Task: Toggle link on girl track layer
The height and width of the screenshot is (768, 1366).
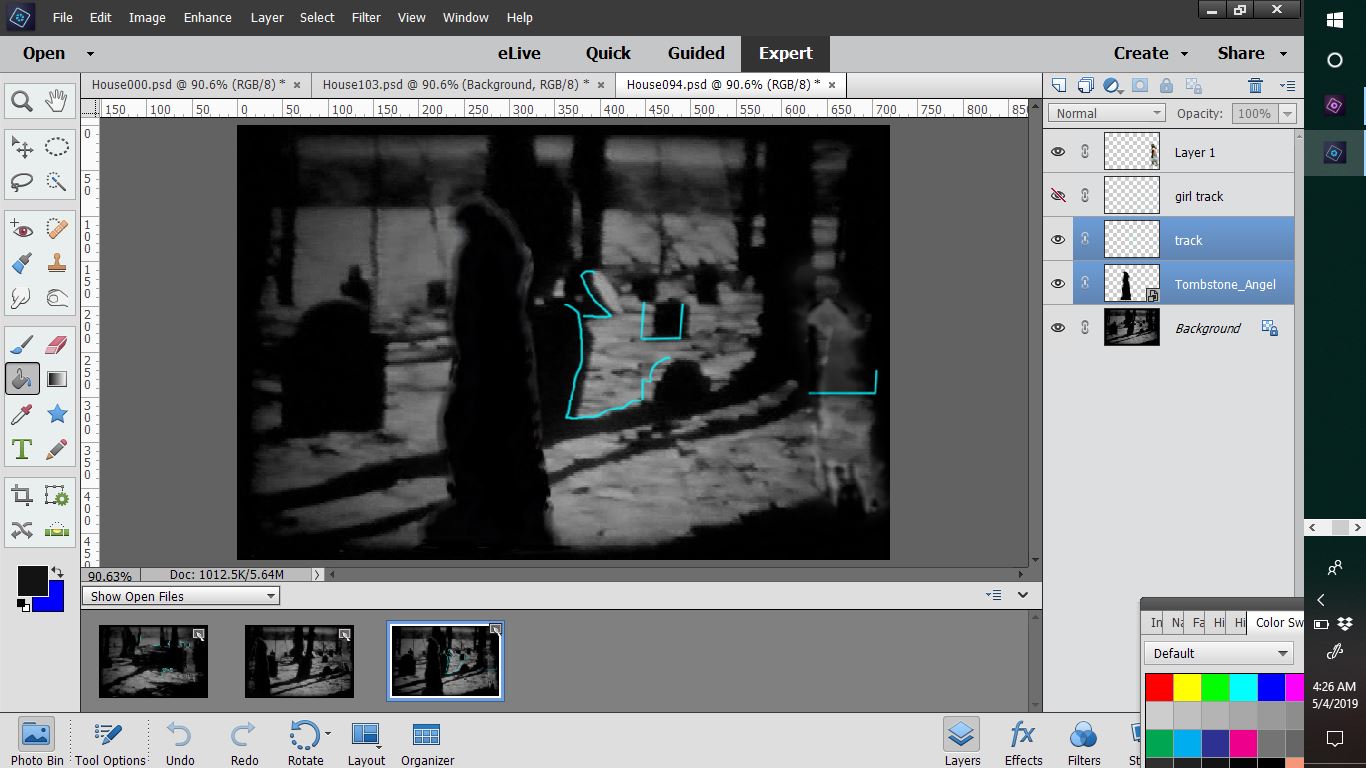Action: click(1085, 196)
